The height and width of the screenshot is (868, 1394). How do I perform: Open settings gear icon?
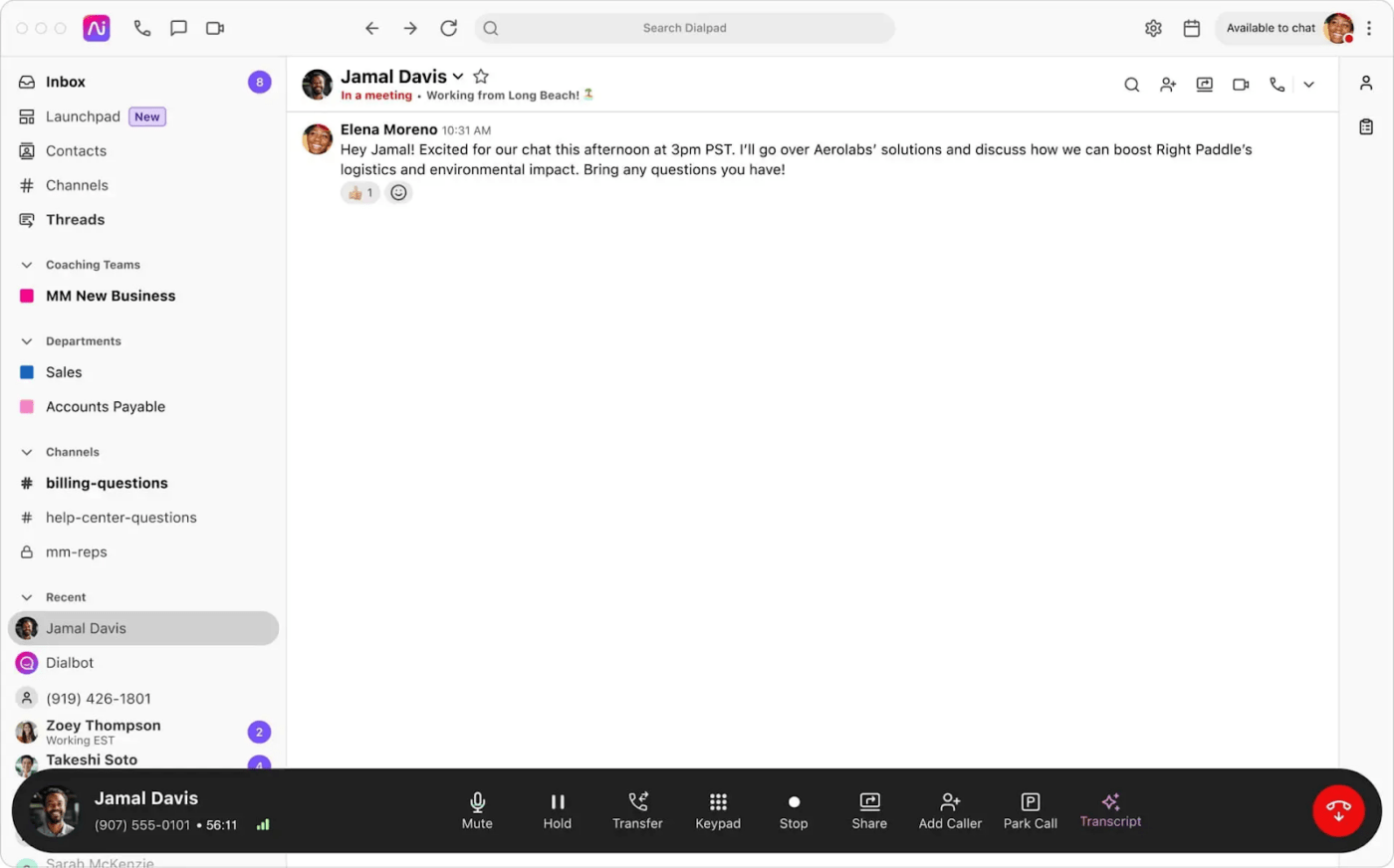pyautogui.click(x=1153, y=28)
